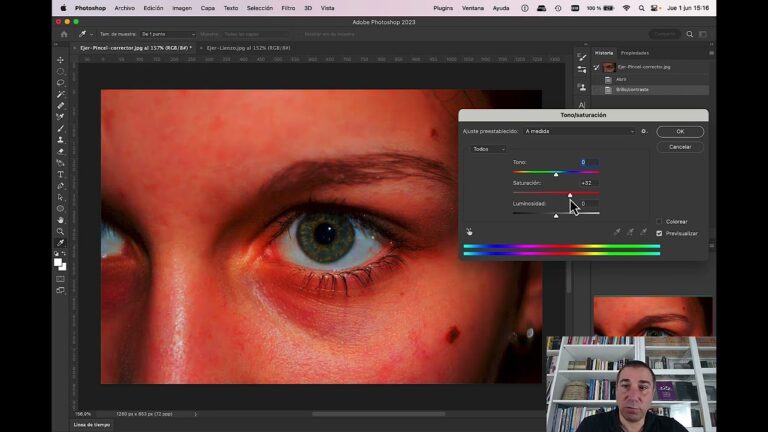Click the Luminosidad slider handle

point(556,216)
